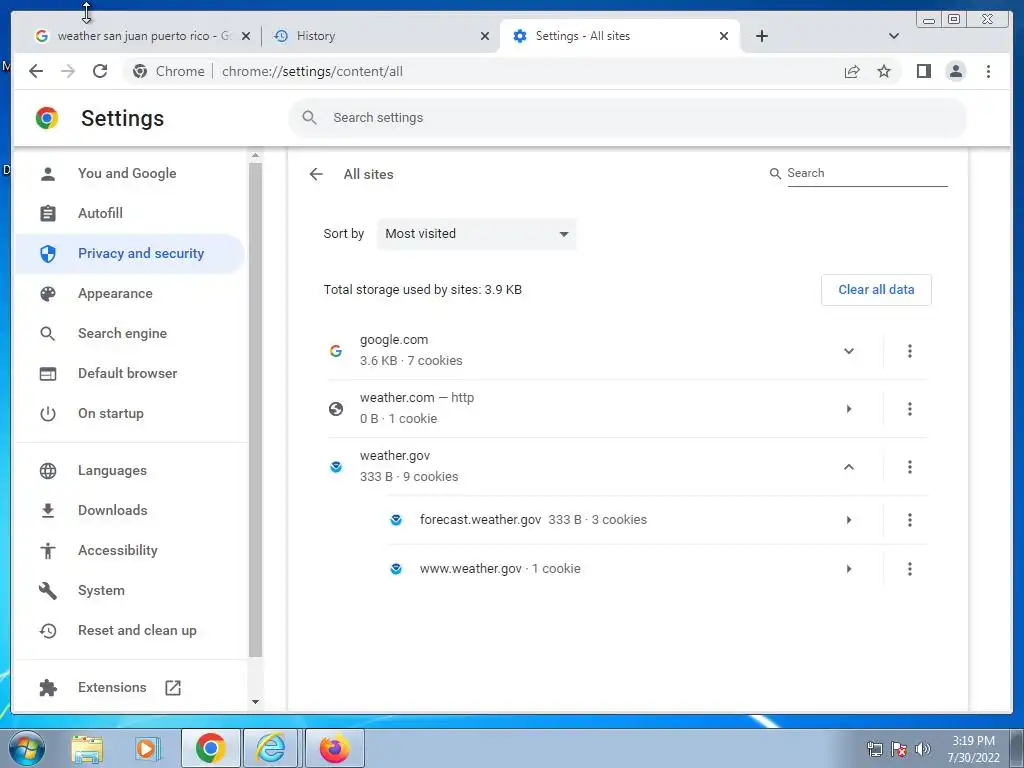Open the Sort by Most visited dropdown
Screen dimensions: 1024x768
[x=476, y=234]
